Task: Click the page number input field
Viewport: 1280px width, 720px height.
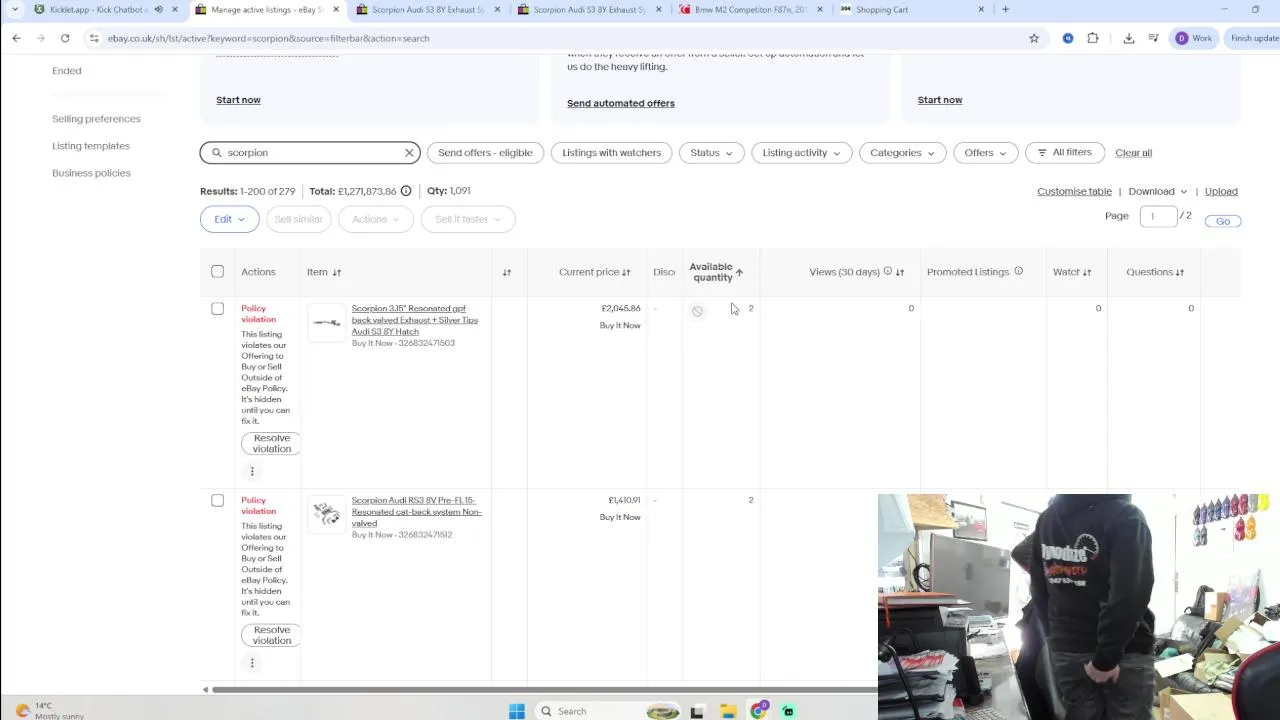Action: (1158, 216)
